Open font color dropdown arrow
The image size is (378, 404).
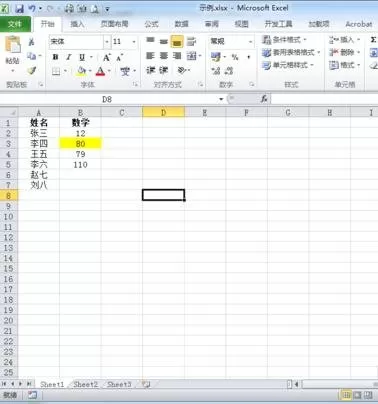pos(109,71)
